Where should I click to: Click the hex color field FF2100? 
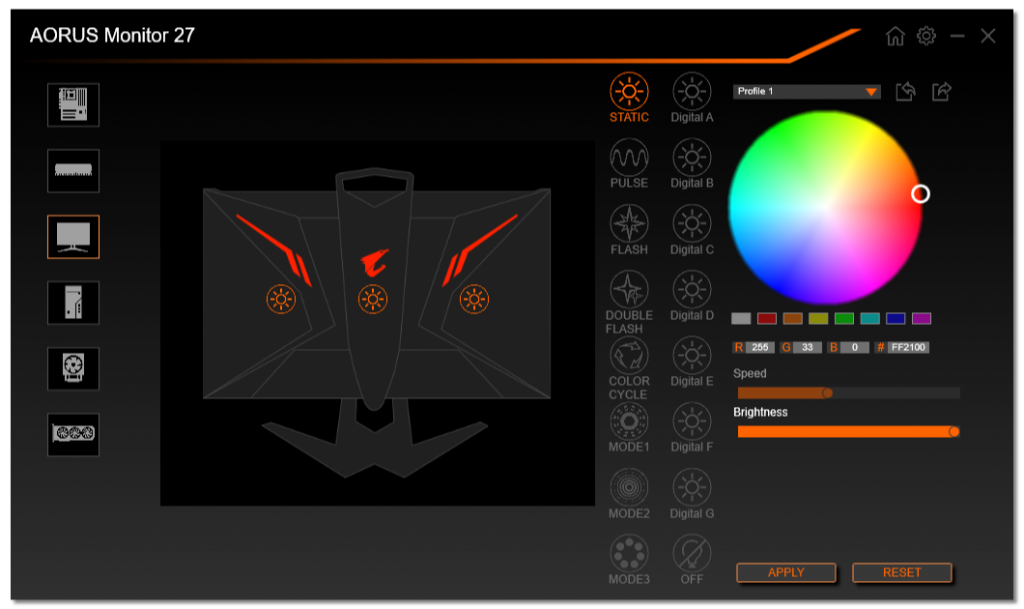pos(908,347)
